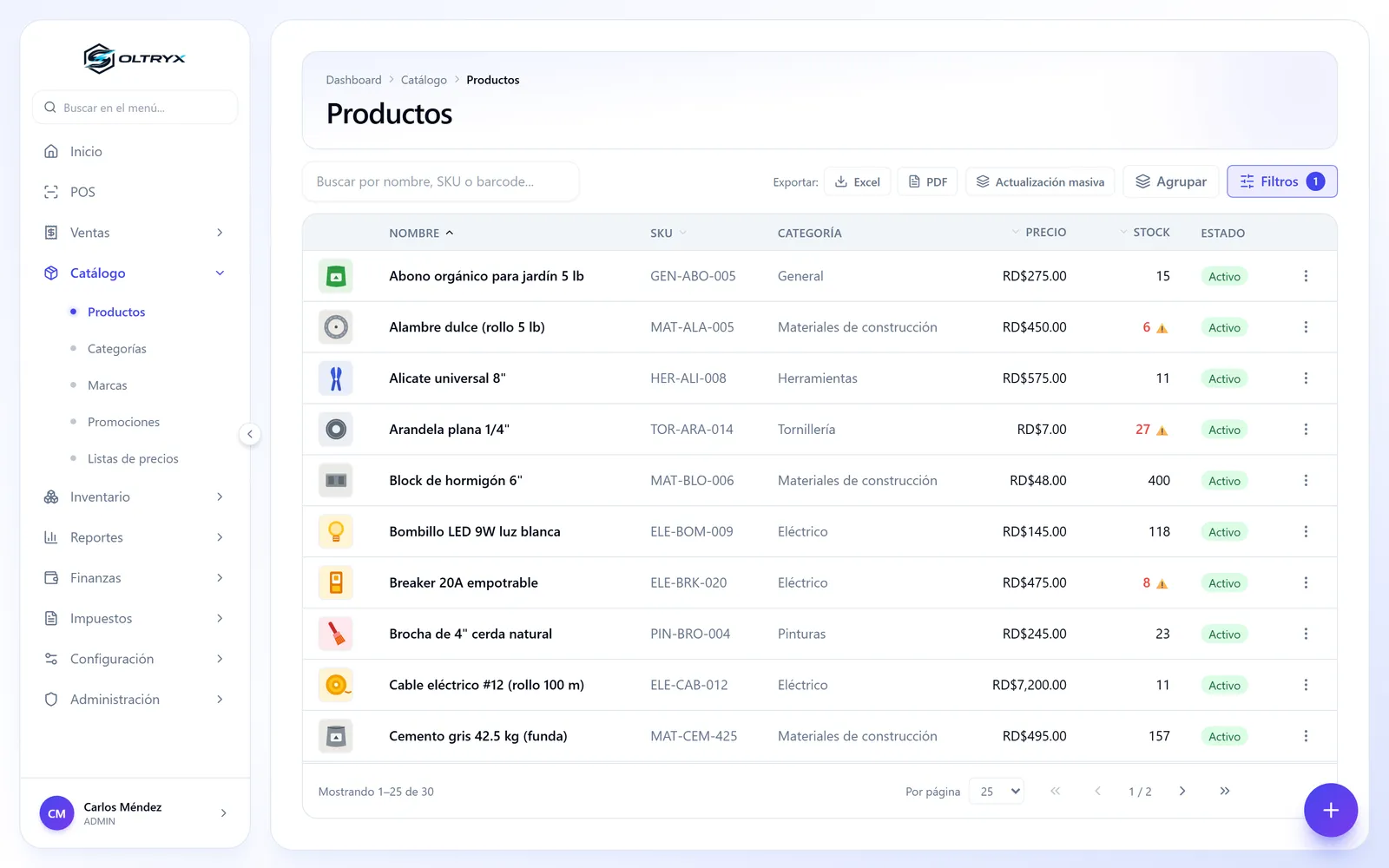Click the Catálogo breadcrumb link
The height and width of the screenshot is (868, 1389).
424,80
